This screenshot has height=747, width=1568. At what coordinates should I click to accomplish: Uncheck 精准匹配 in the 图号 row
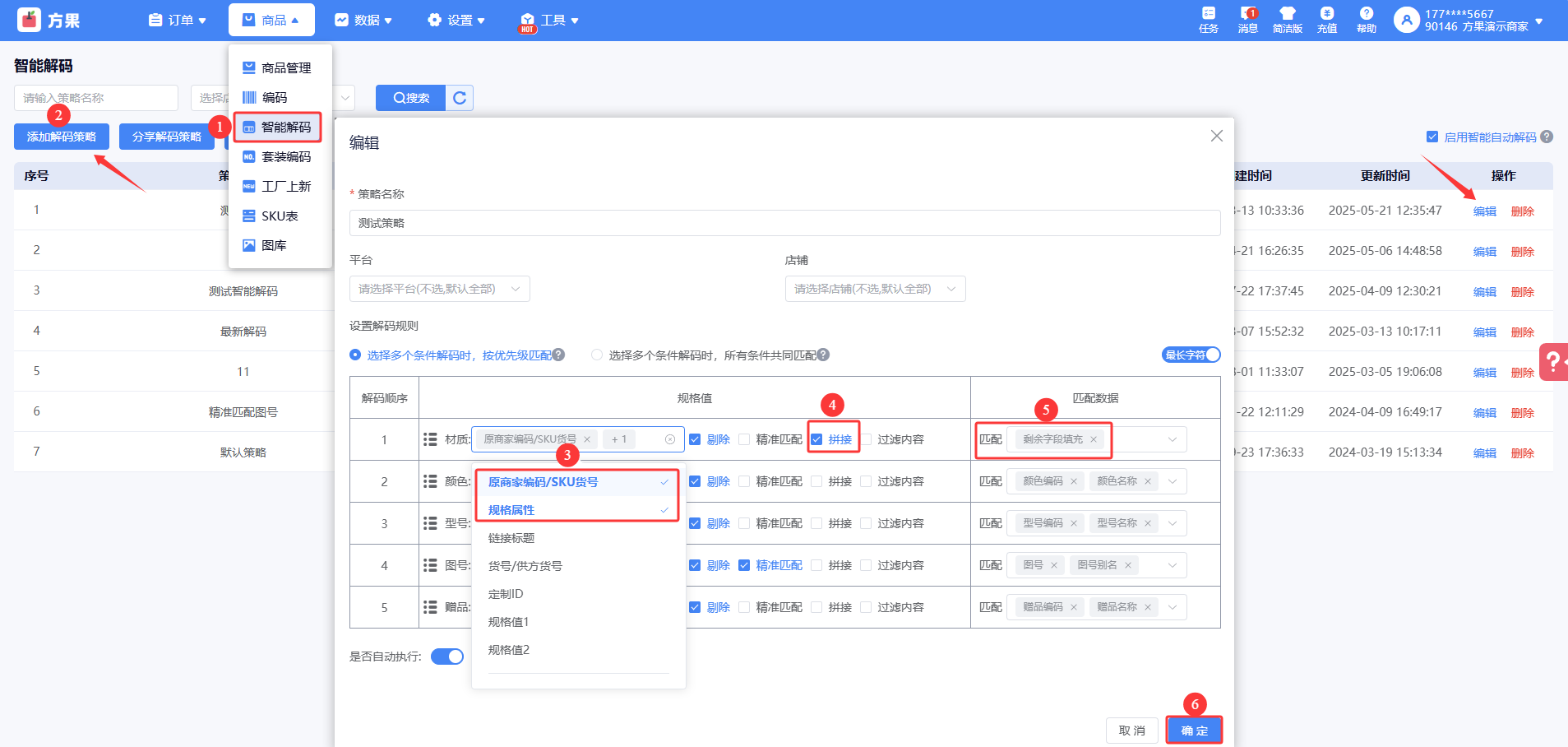[744, 565]
